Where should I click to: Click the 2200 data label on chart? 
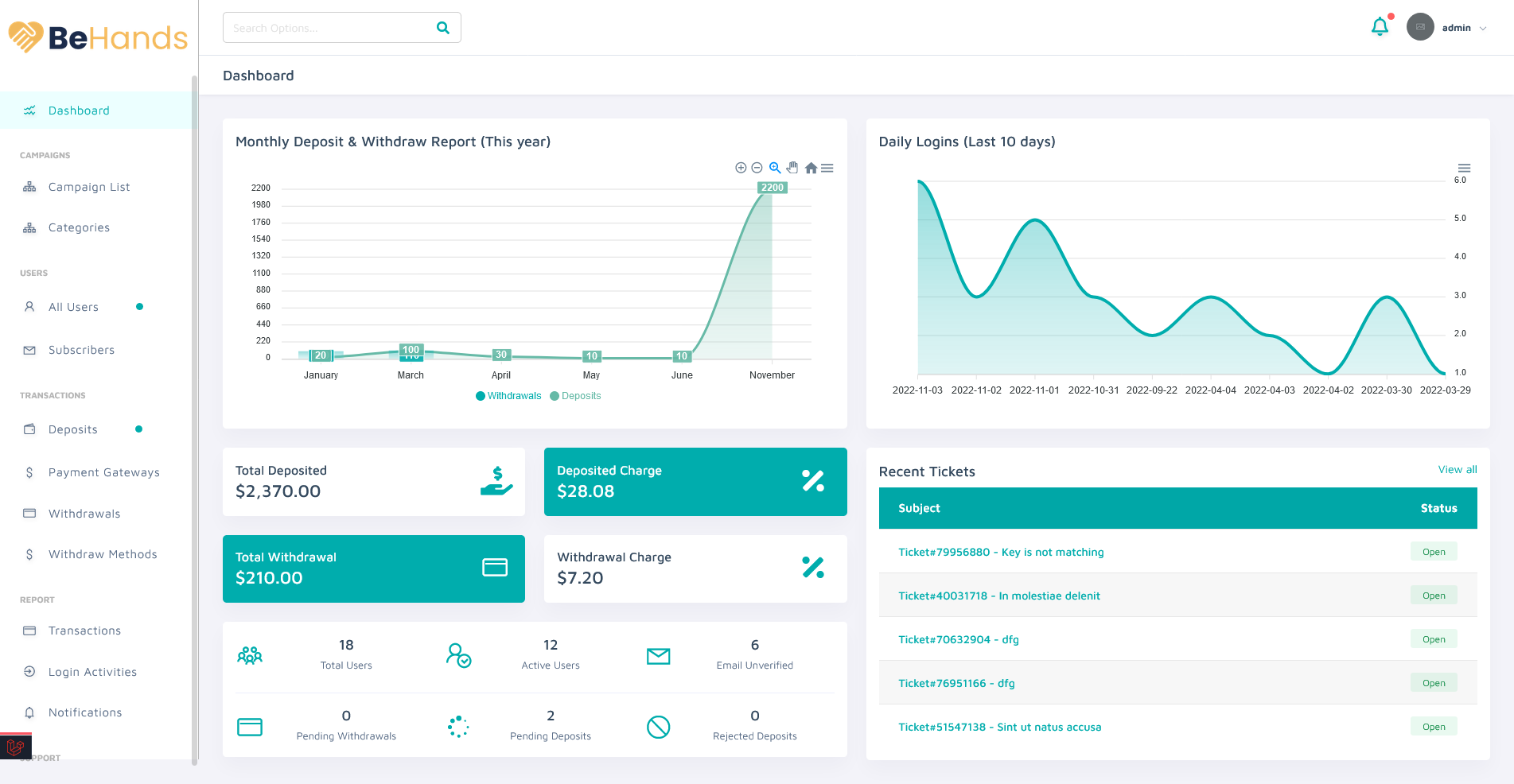772,188
